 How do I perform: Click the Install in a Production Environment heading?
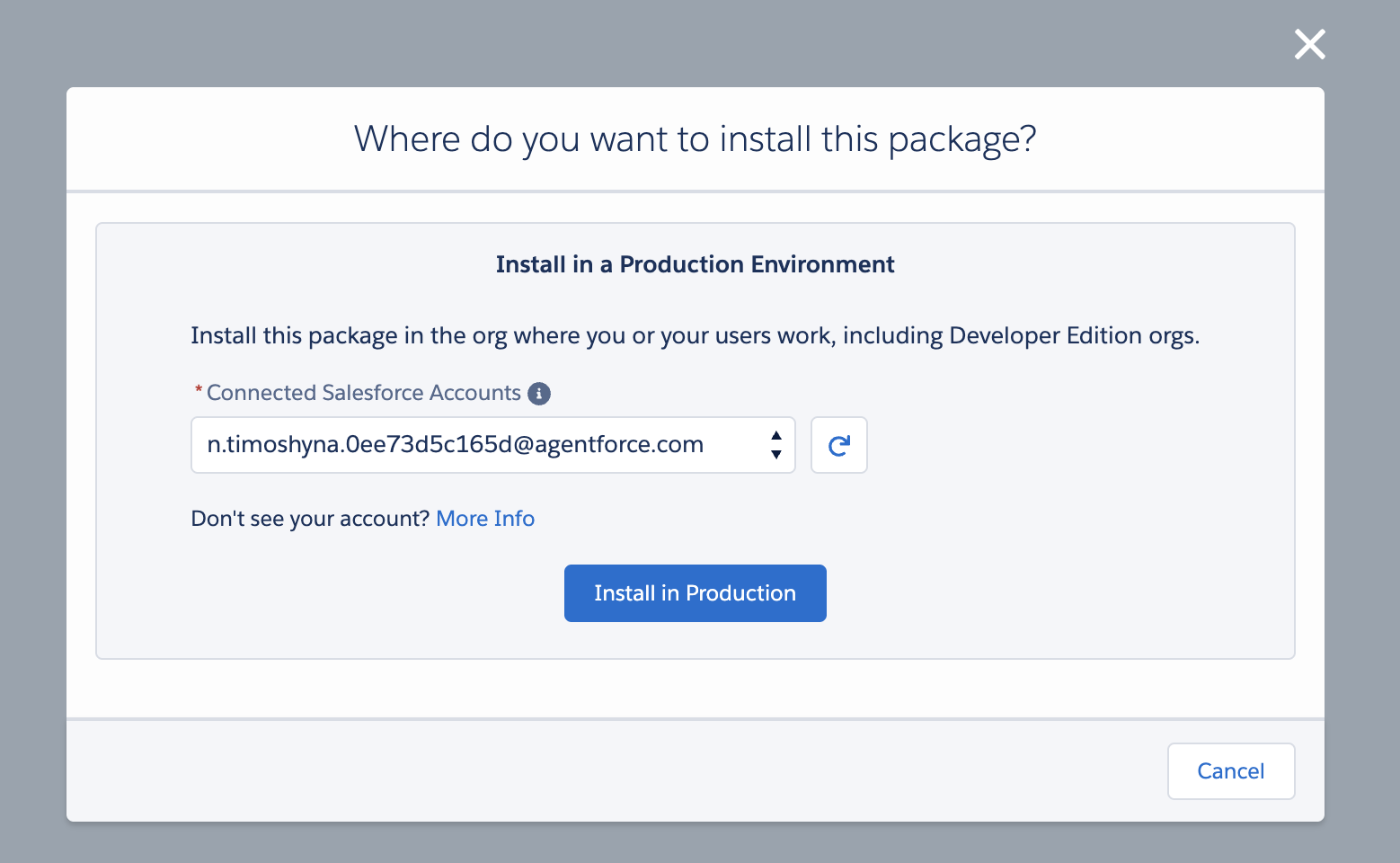[x=696, y=264]
